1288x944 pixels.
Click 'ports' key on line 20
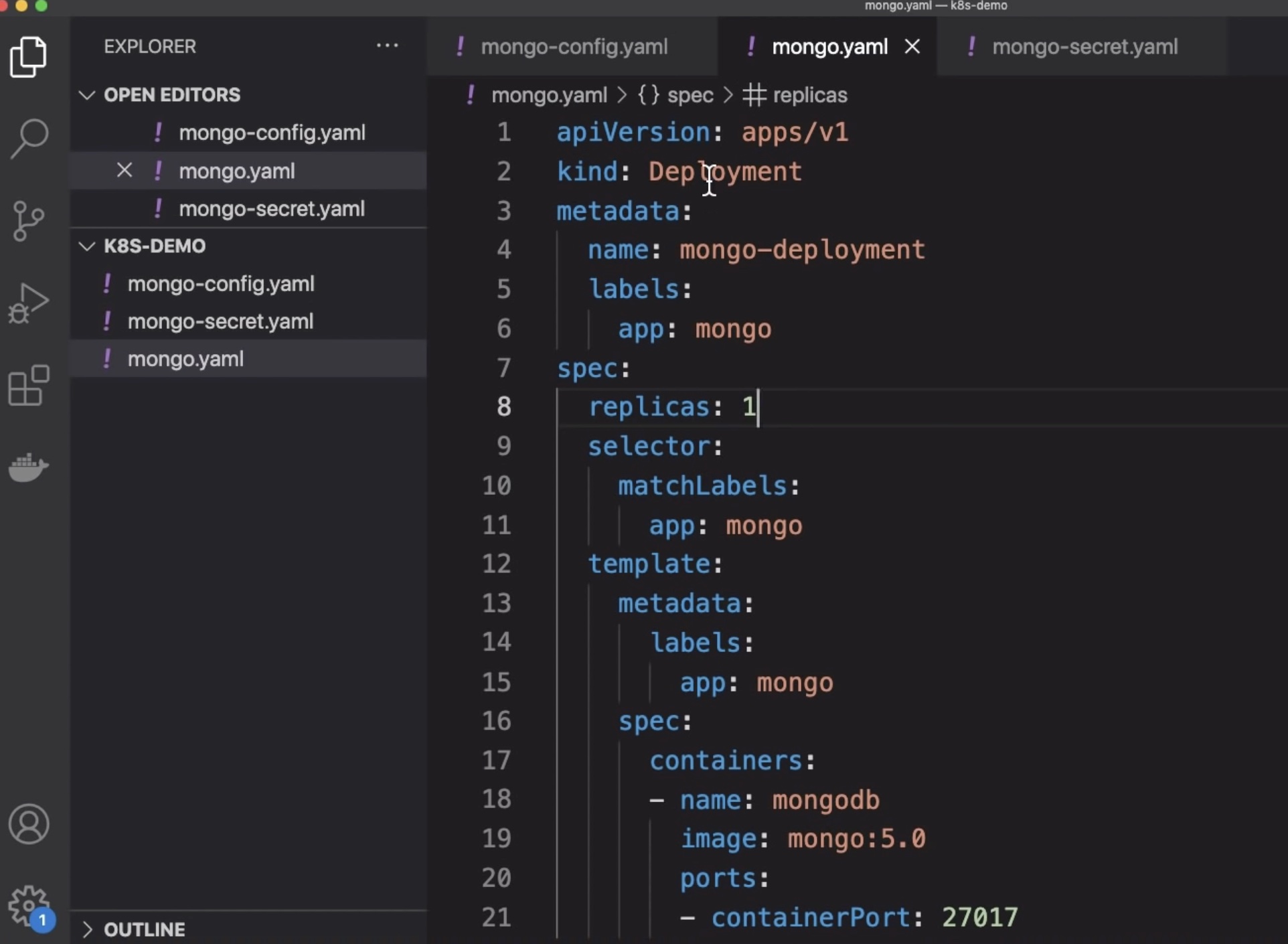[718, 879]
